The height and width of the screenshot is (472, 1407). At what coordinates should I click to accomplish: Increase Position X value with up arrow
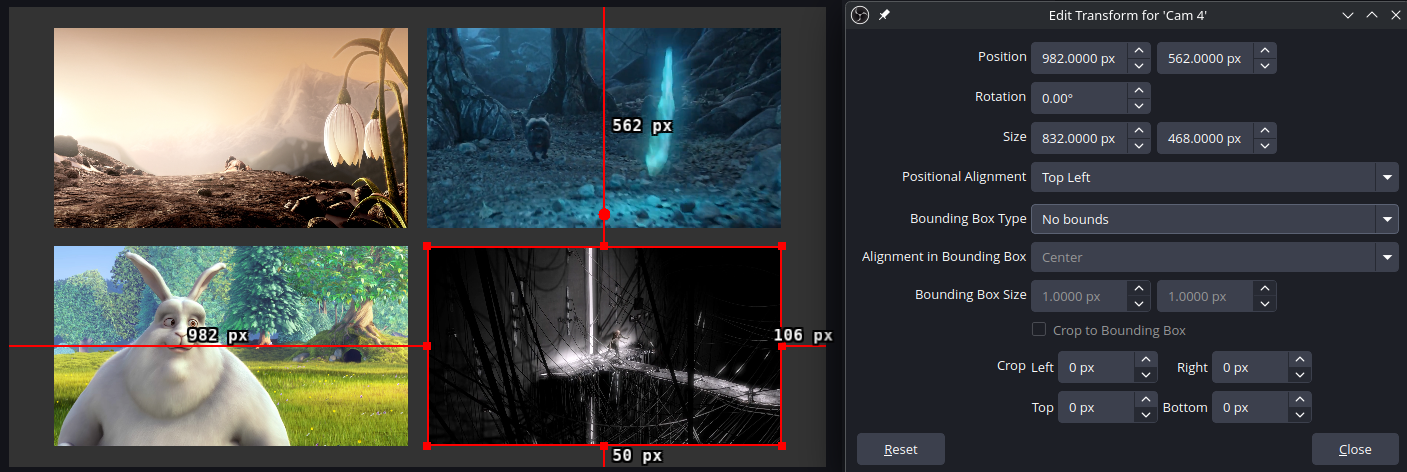click(1138, 50)
